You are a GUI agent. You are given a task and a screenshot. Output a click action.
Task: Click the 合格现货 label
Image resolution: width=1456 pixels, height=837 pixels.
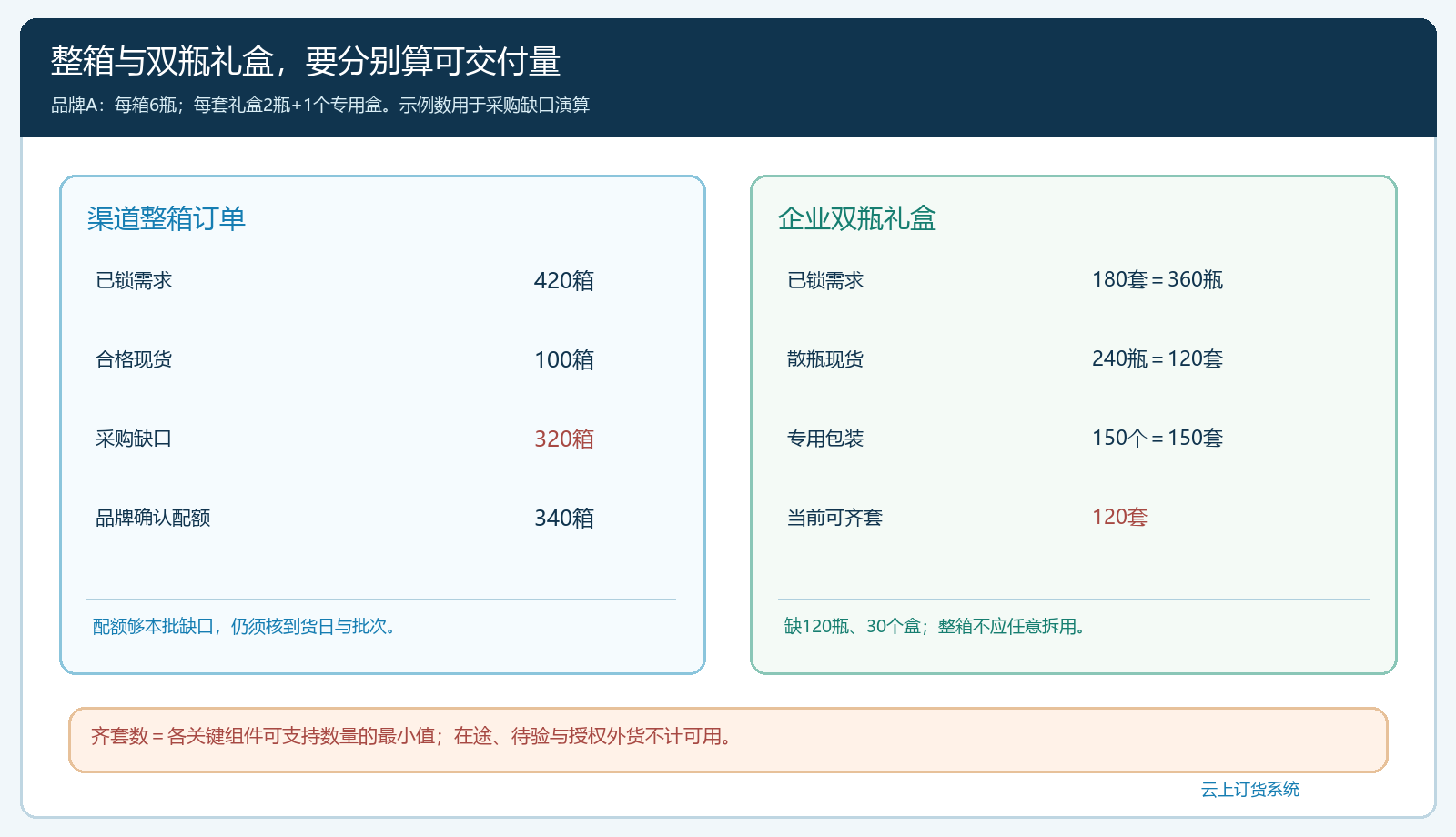click(x=134, y=359)
